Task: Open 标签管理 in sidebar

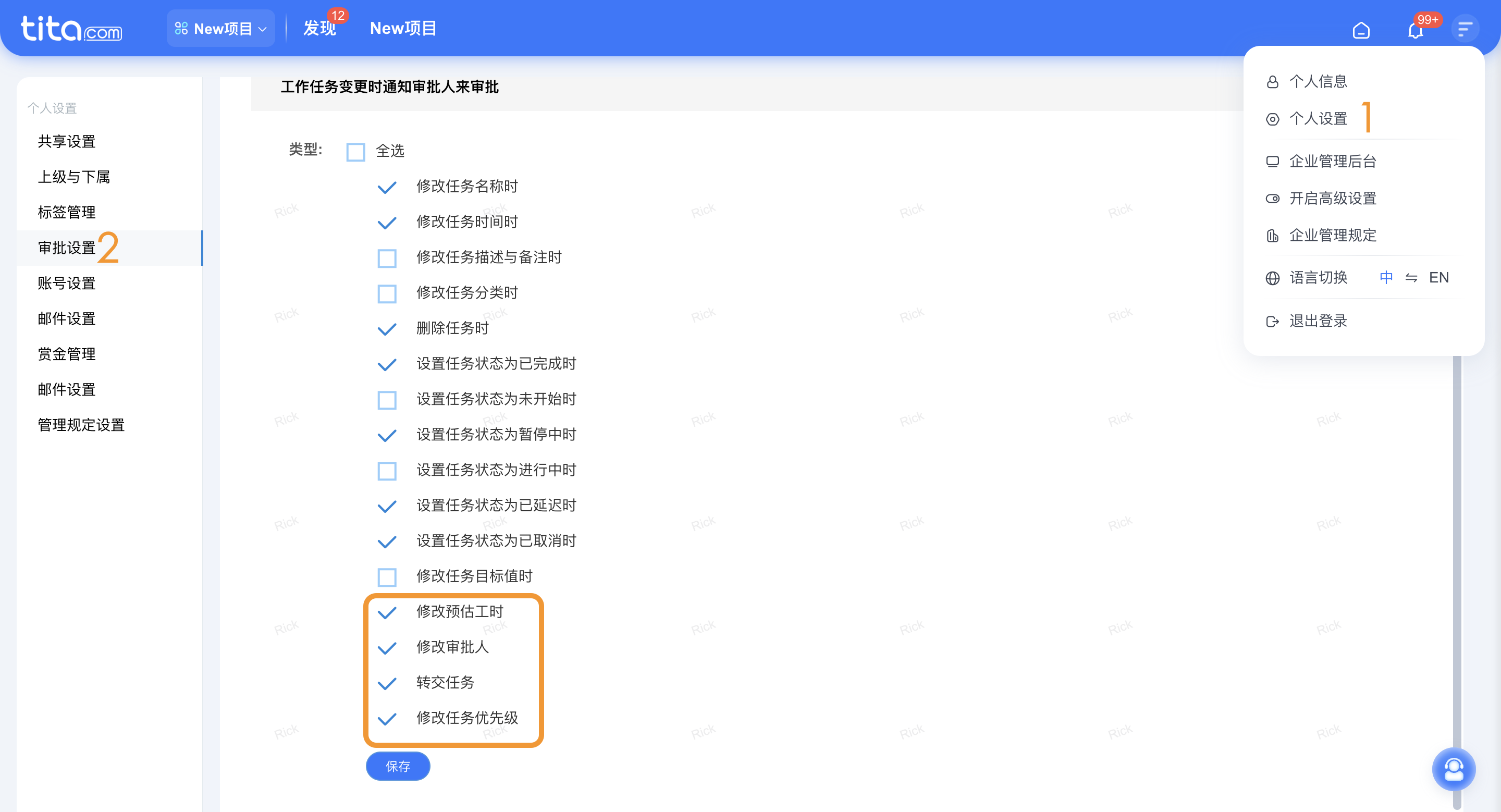Action: click(x=66, y=213)
